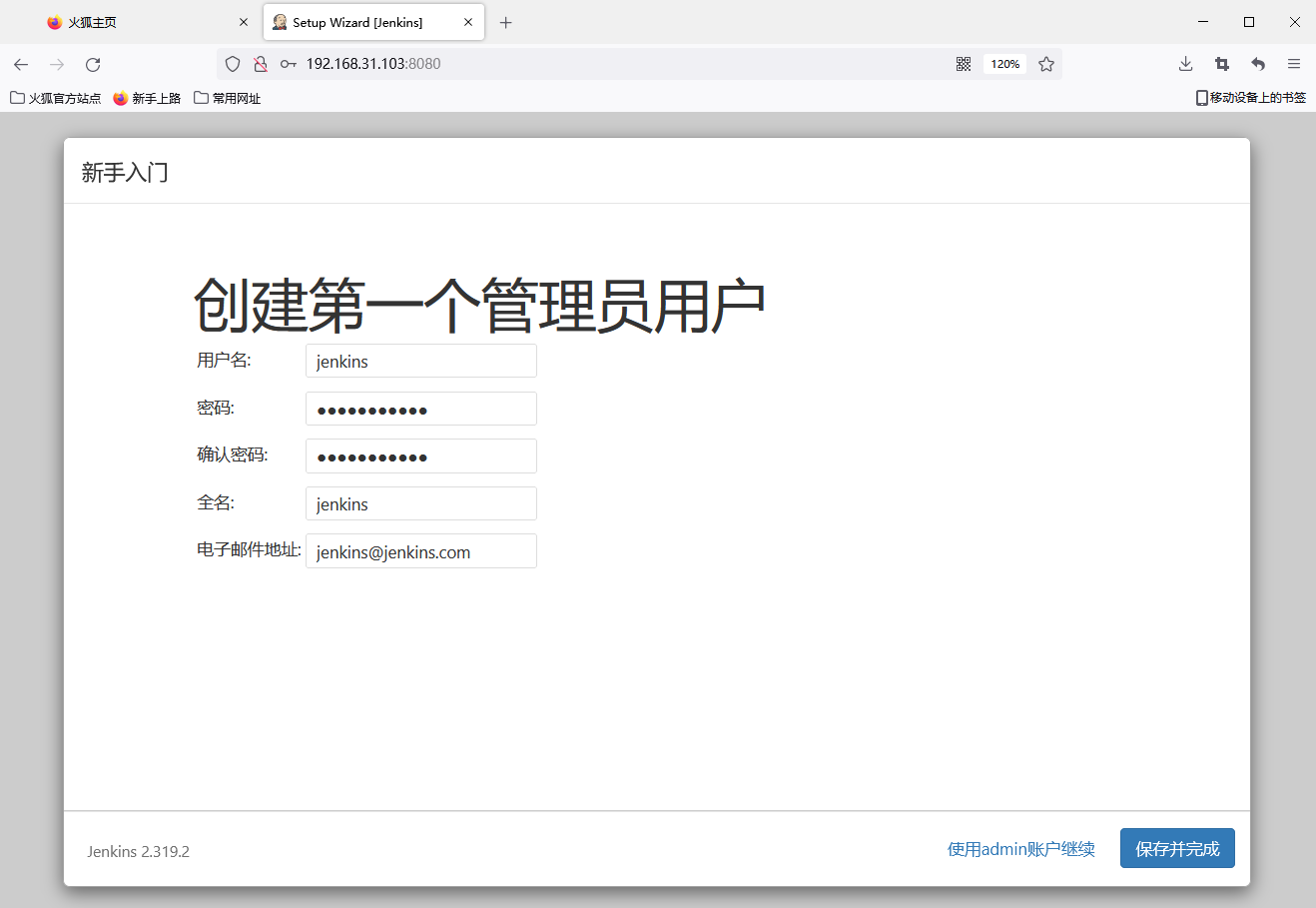Click the screenshot crop icon
This screenshot has width=1316, height=908.
[1221, 64]
